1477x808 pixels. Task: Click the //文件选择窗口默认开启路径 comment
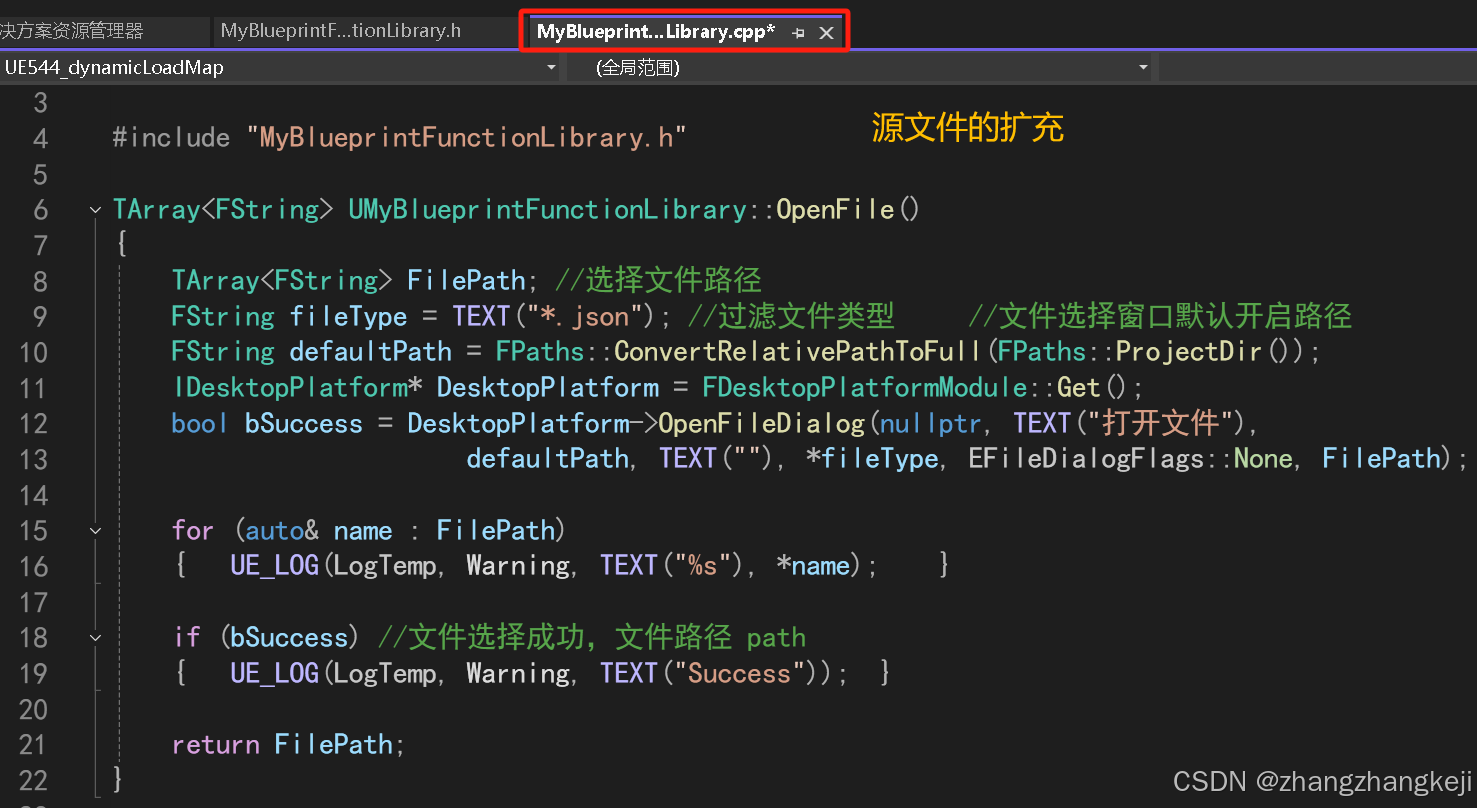coord(1160,317)
